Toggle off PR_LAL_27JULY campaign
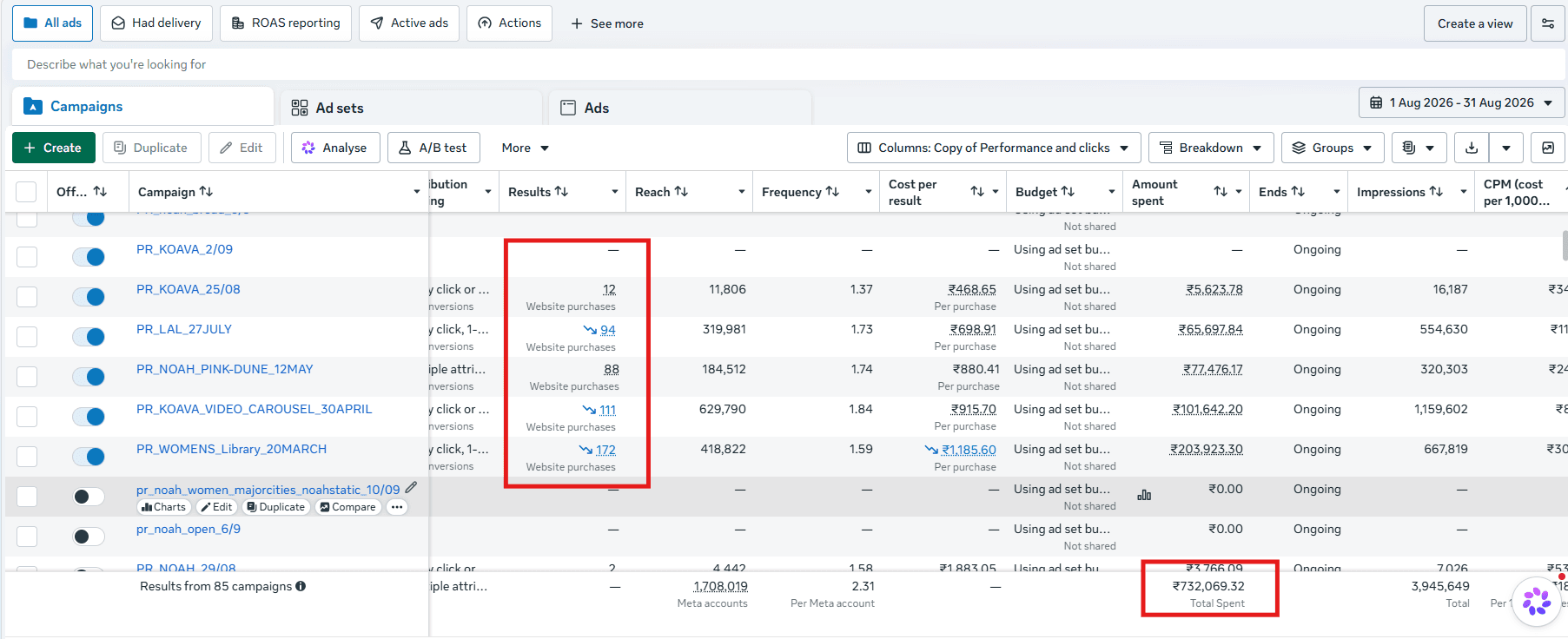Image resolution: width=1568 pixels, height=639 pixels. [x=89, y=337]
